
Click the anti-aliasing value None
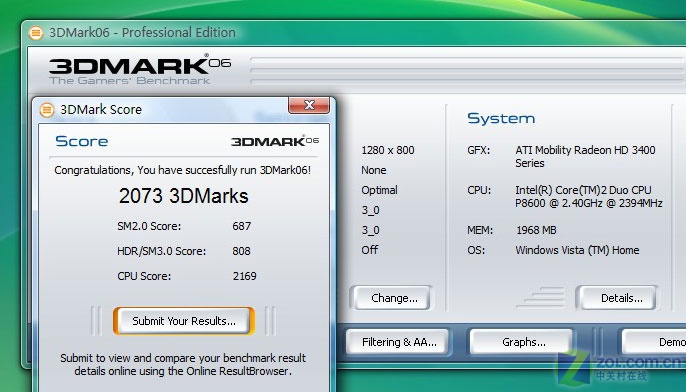click(x=374, y=170)
